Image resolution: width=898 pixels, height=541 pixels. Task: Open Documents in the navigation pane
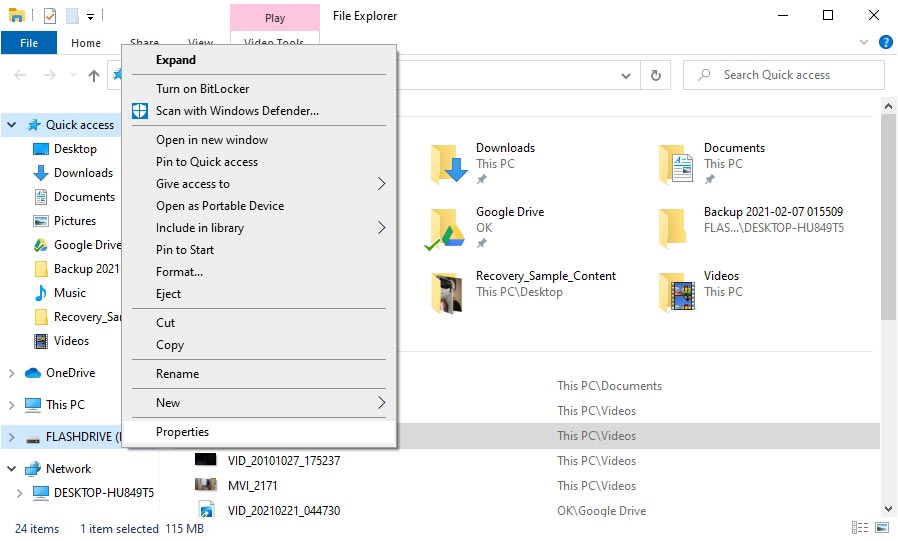84,197
